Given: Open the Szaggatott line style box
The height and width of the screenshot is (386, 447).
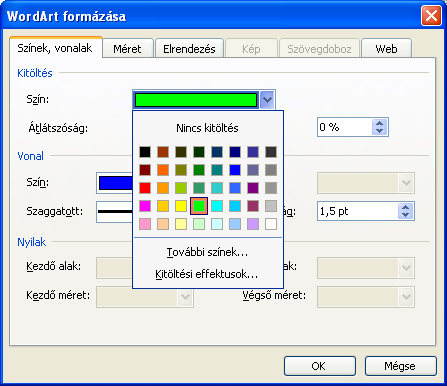Looking at the screenshot, I should pos(115,212).
